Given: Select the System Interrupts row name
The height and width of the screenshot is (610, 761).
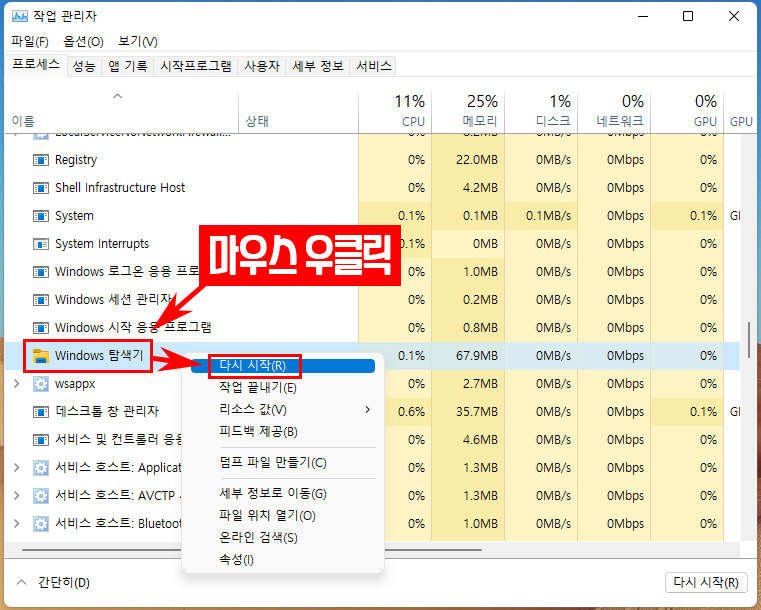Looking at the screenshot, I should point(102,244).
